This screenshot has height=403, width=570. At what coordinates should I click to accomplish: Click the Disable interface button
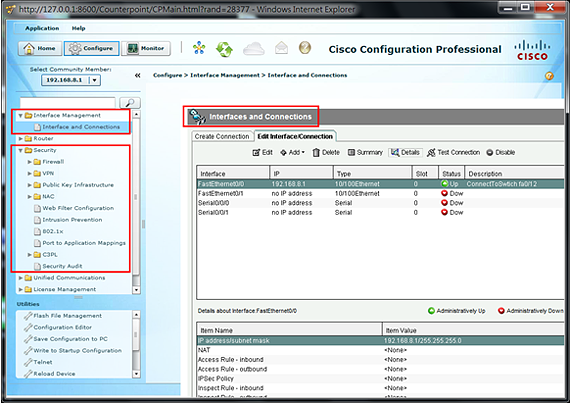501,152
